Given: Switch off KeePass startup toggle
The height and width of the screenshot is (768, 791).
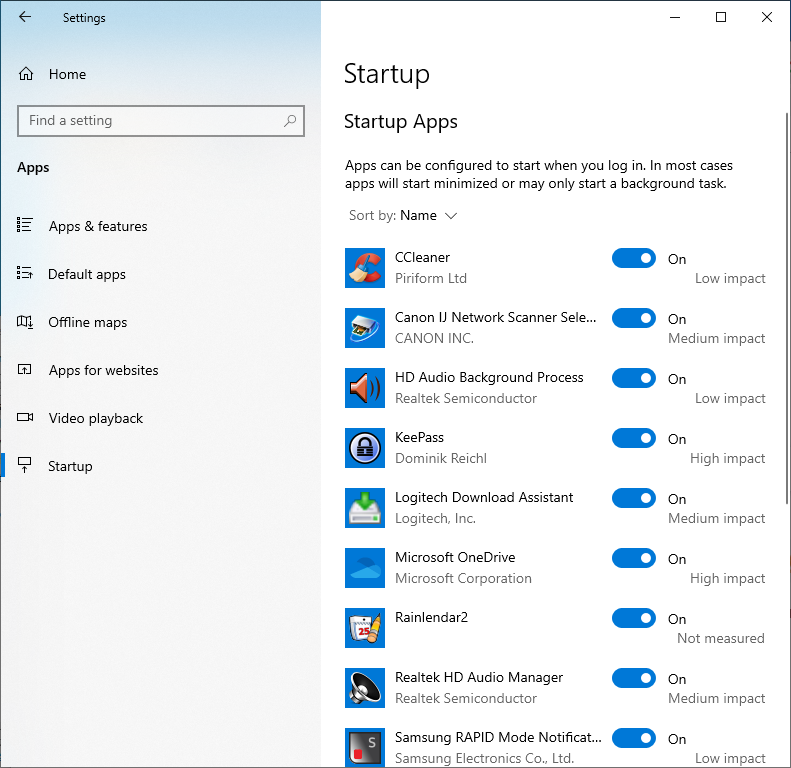Looking at the screenshot, I should 634,438.
